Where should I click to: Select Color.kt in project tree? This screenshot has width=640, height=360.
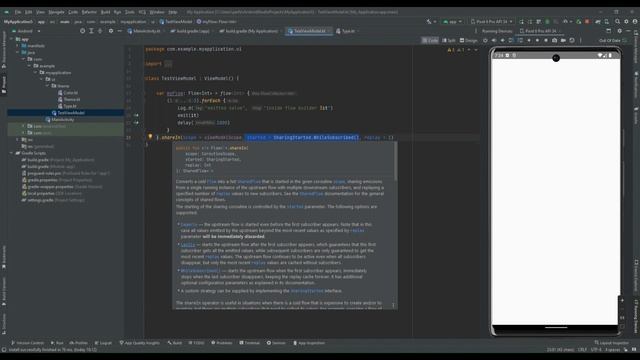click(68, 93)
